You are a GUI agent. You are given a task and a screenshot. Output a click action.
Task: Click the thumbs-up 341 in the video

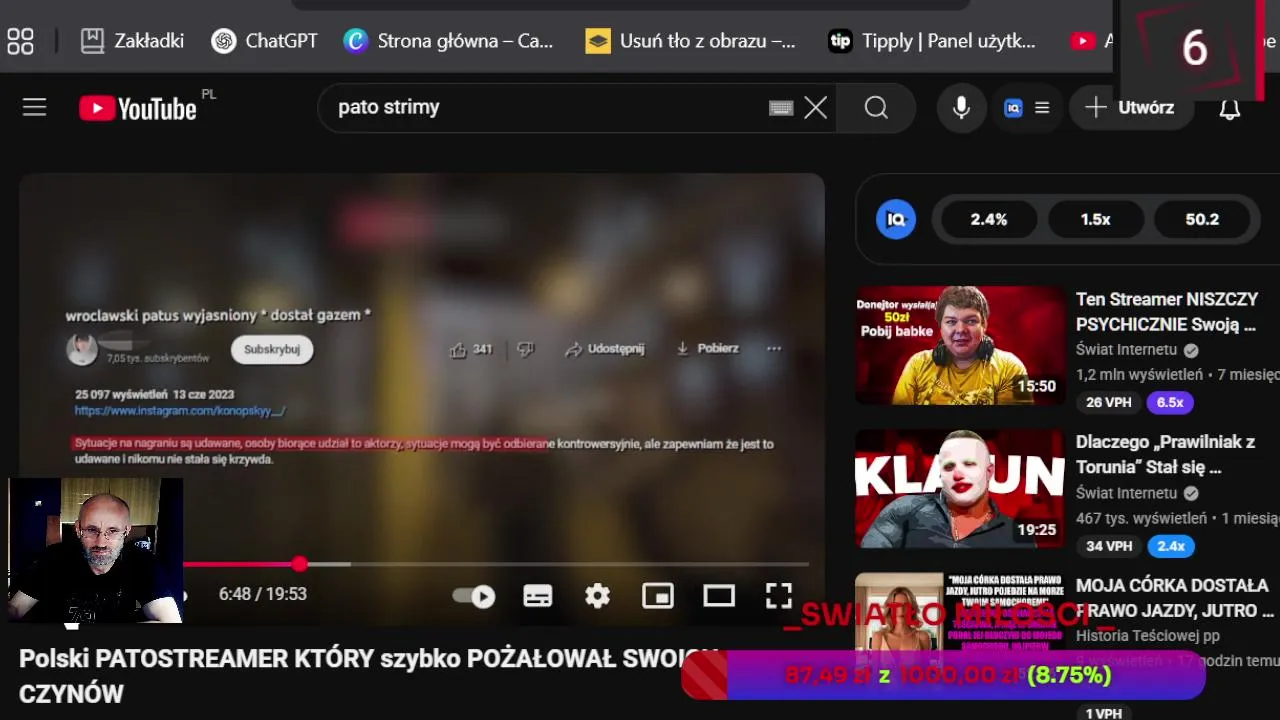[x=471, y=349]
